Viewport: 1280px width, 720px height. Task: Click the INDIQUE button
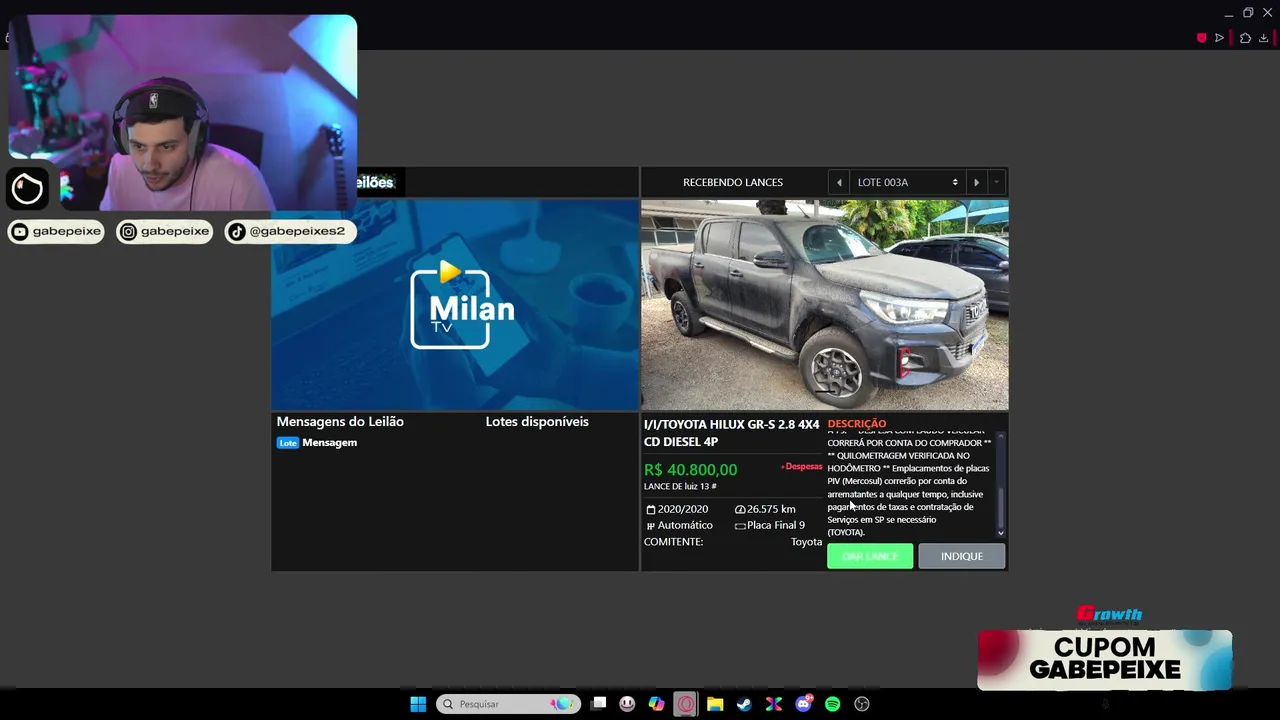click(961, 556)
